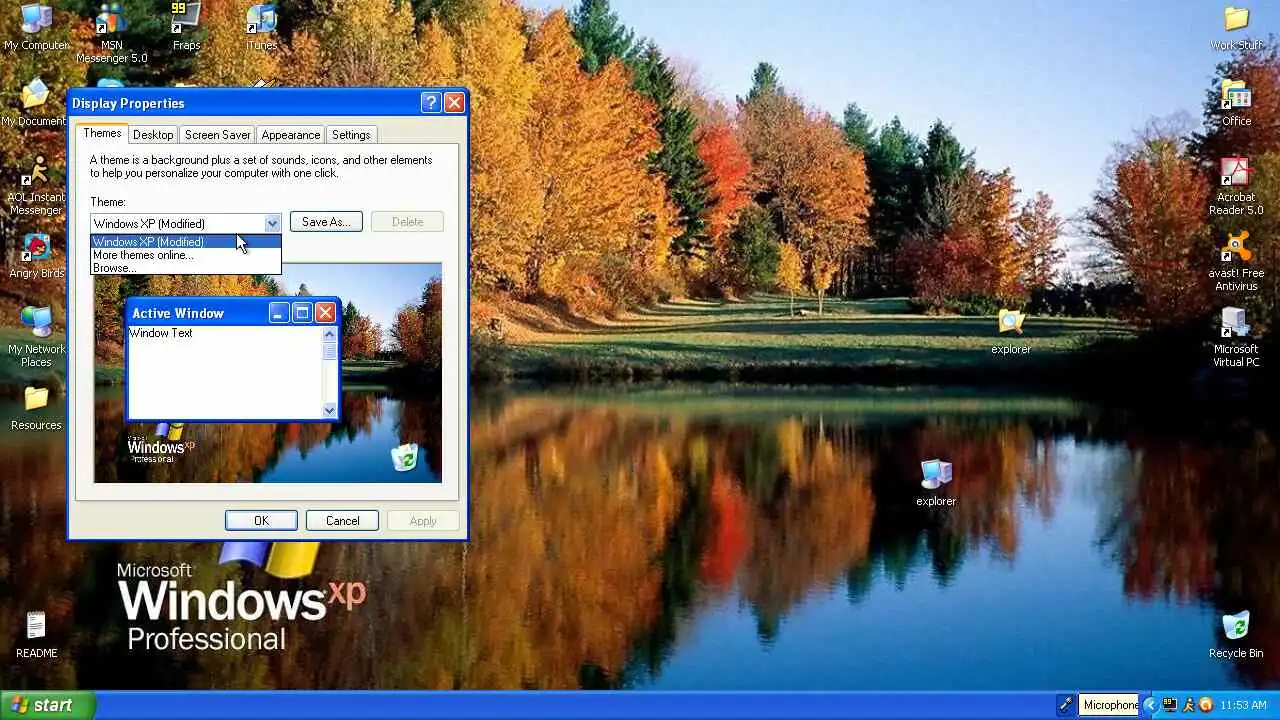Click the Fraps icon in system tray
The width and height of the screenshot is (1280, 720).
click(1169, 705)
